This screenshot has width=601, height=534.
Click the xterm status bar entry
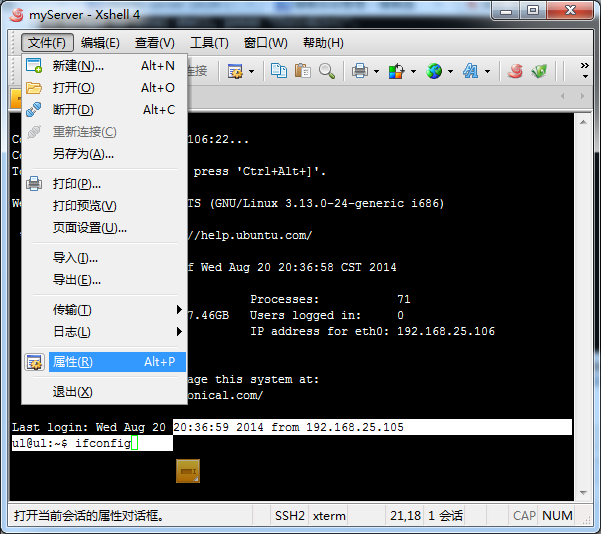329,516
